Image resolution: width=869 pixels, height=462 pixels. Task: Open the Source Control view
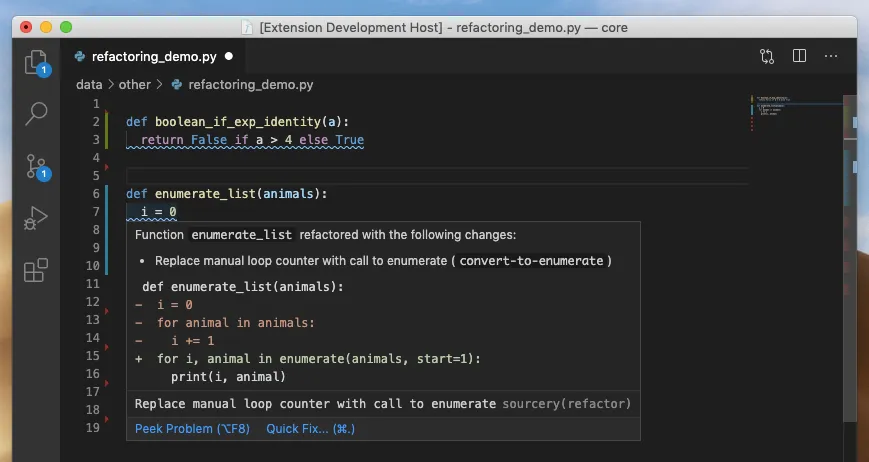point(36,166)
